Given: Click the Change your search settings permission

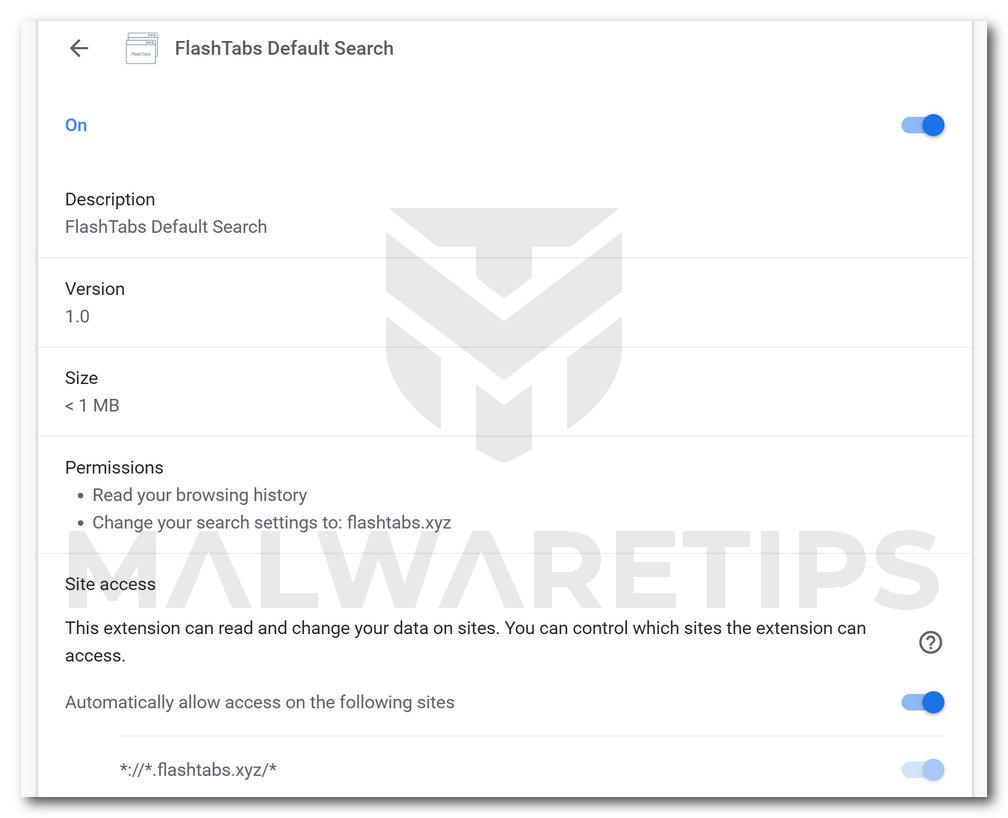Looking at the screenshot, I should click(x=271, y=522).
